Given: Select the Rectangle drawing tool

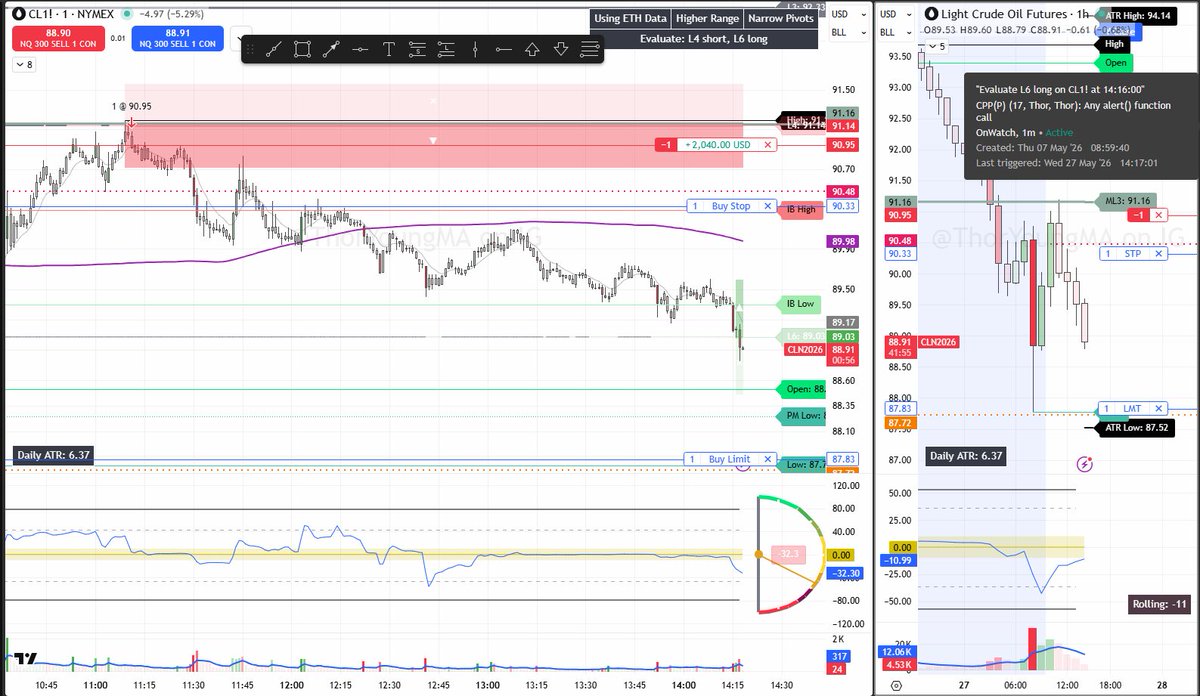Looking at the screenshot, I should click(303, 49).
